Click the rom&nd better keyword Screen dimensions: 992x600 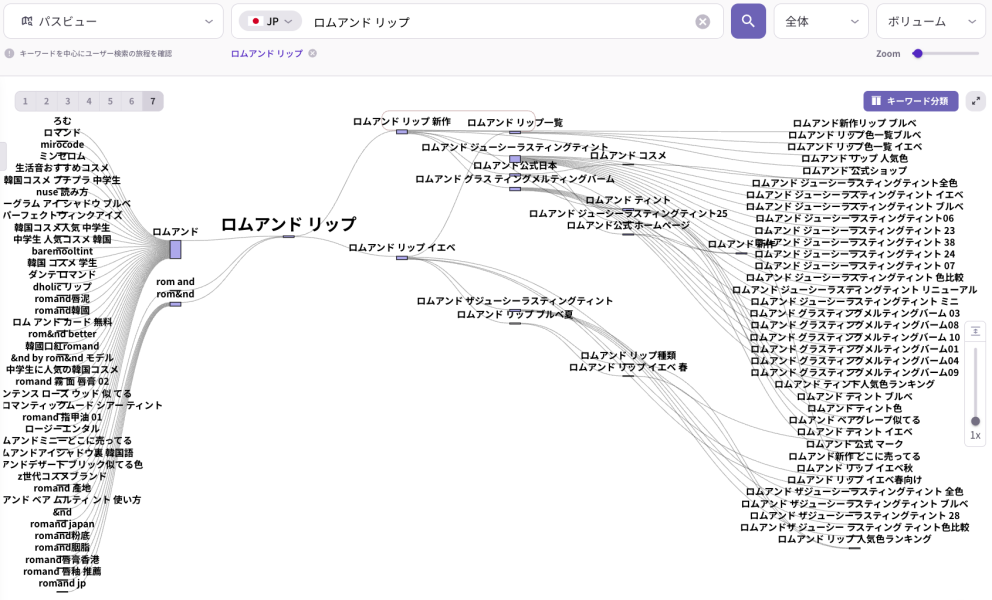click(62, 334)
